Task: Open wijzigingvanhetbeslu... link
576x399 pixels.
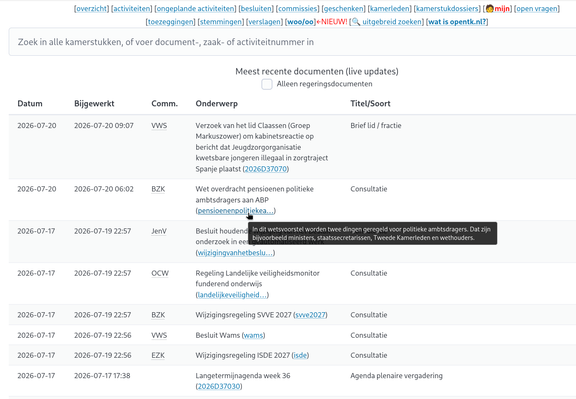Action: click(x=235, y=253)
